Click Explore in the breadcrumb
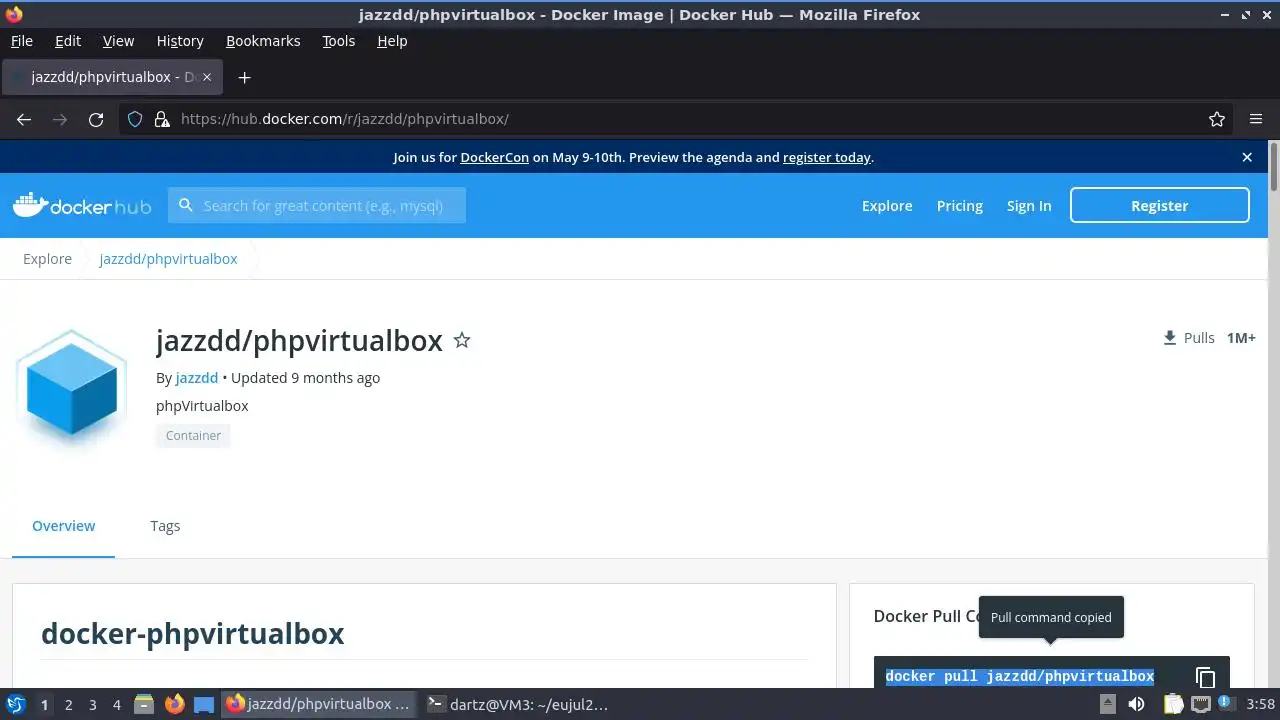This screenshot has height=720, width=1280. point(47,259)
